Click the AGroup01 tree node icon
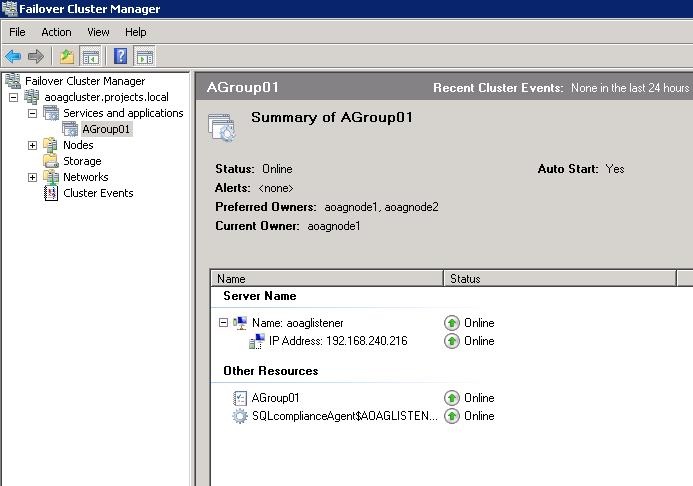The width and height of the screenshot is (693, 486). pyautogui.click(x=70, y=129)
